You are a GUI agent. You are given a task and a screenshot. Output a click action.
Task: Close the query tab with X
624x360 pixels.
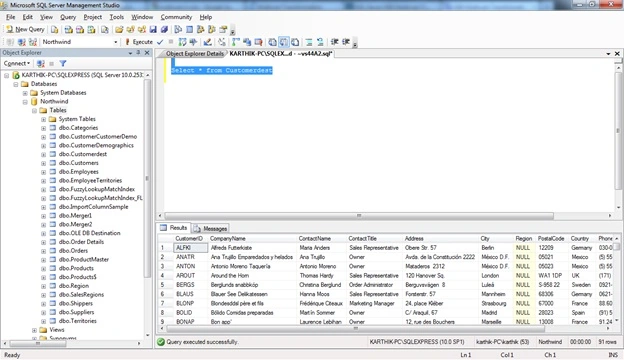[x=617, y=53]
